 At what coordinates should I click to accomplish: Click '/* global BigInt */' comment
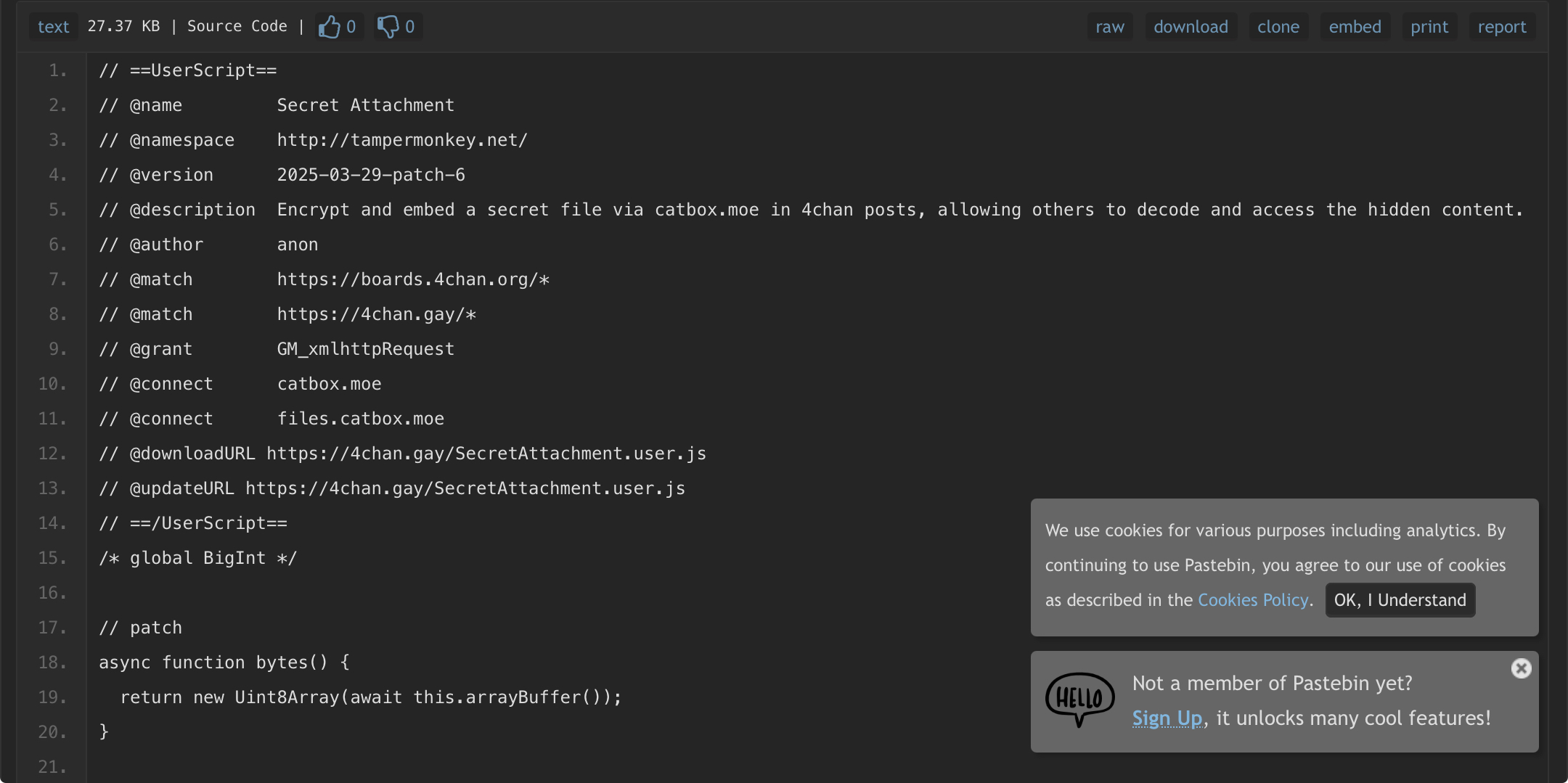coord(198,558)
